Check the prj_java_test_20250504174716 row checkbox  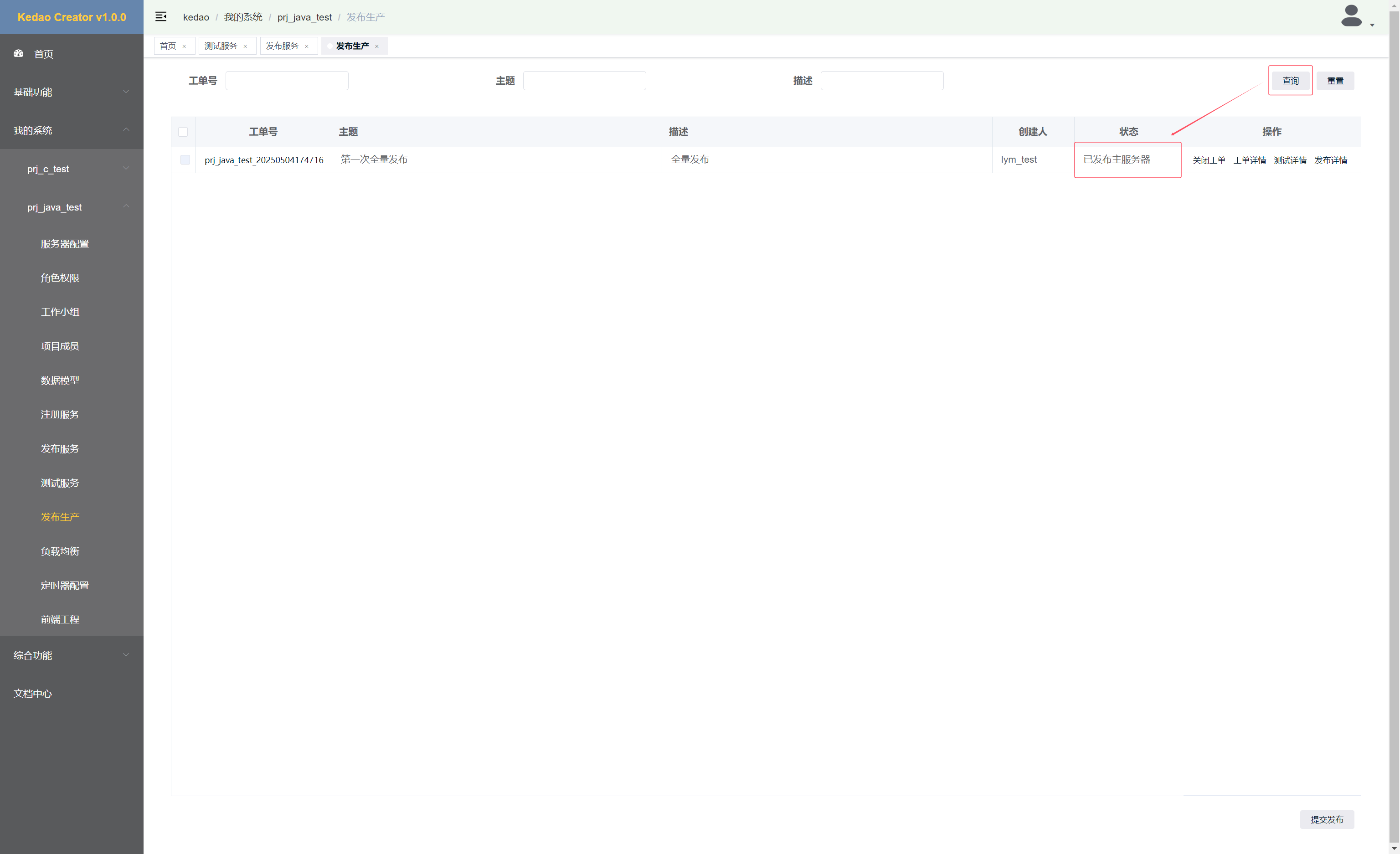tap(185, 159)
